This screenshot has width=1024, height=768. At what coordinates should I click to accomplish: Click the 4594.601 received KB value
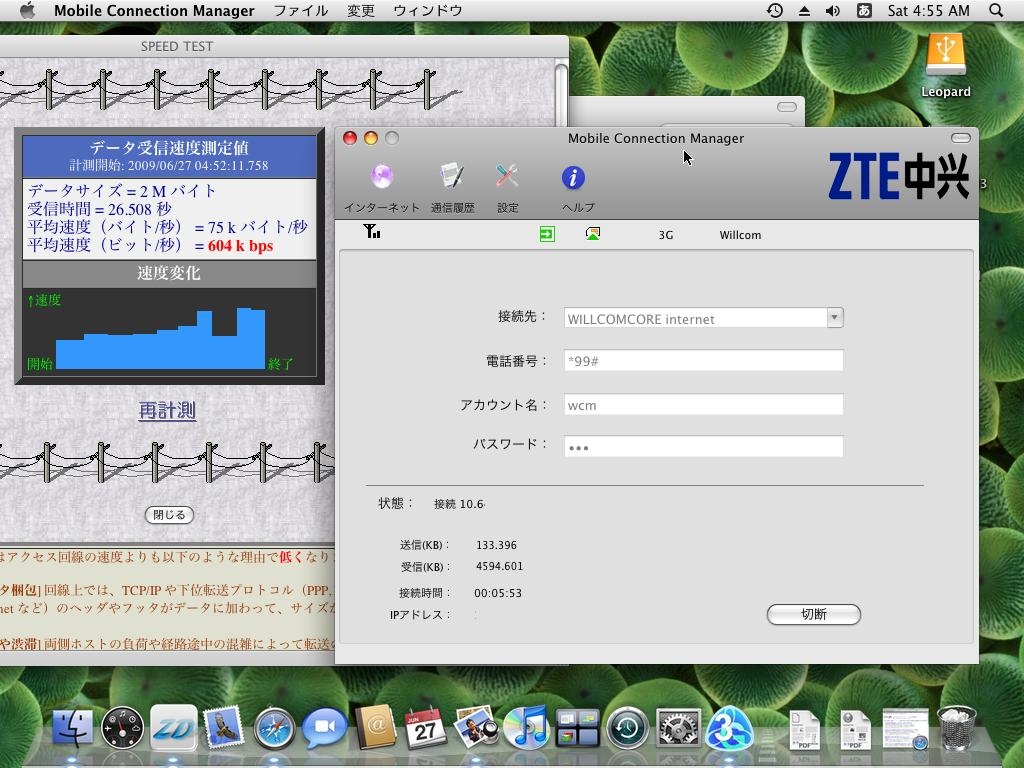coord(499,566)
